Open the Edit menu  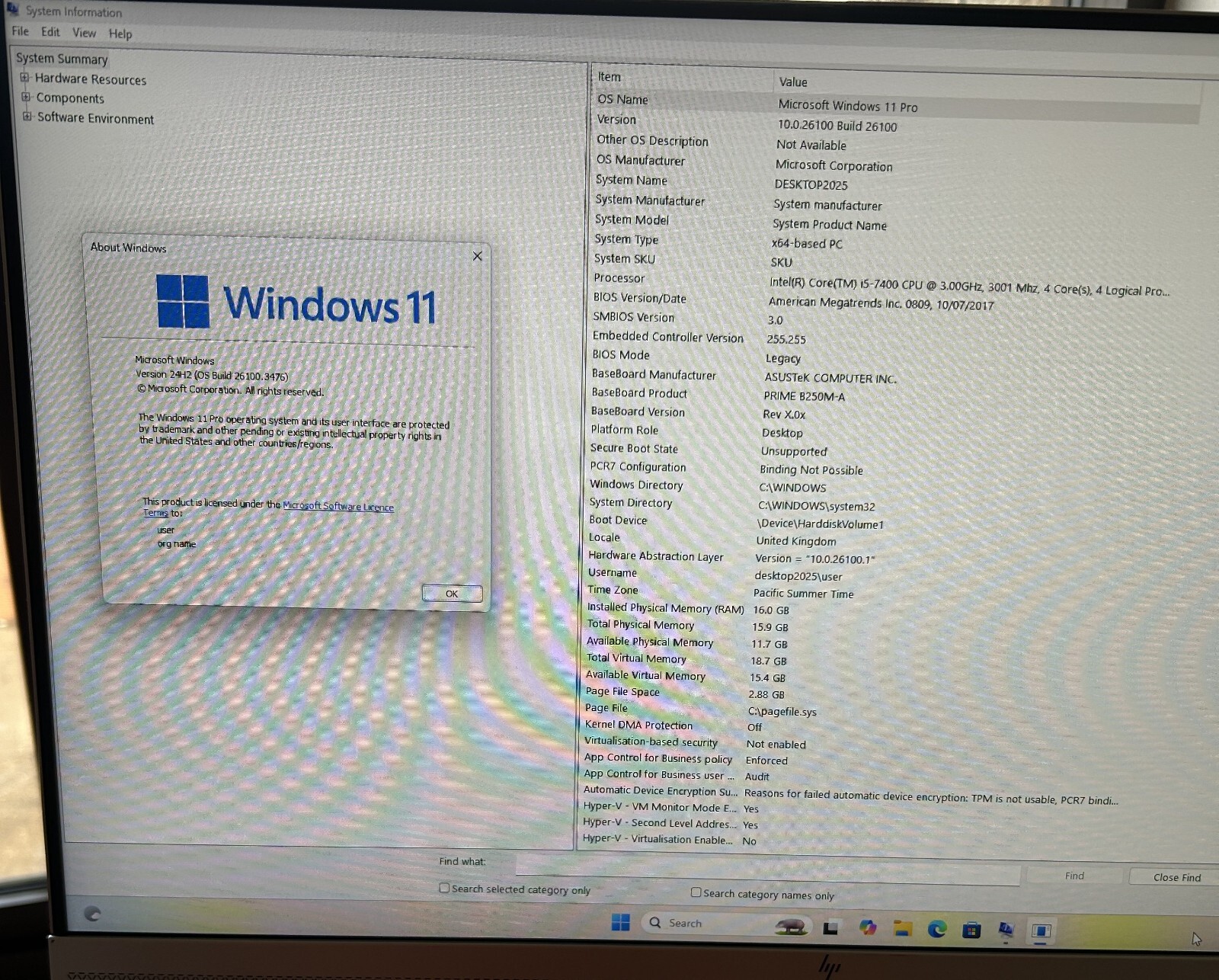[50, 32]
